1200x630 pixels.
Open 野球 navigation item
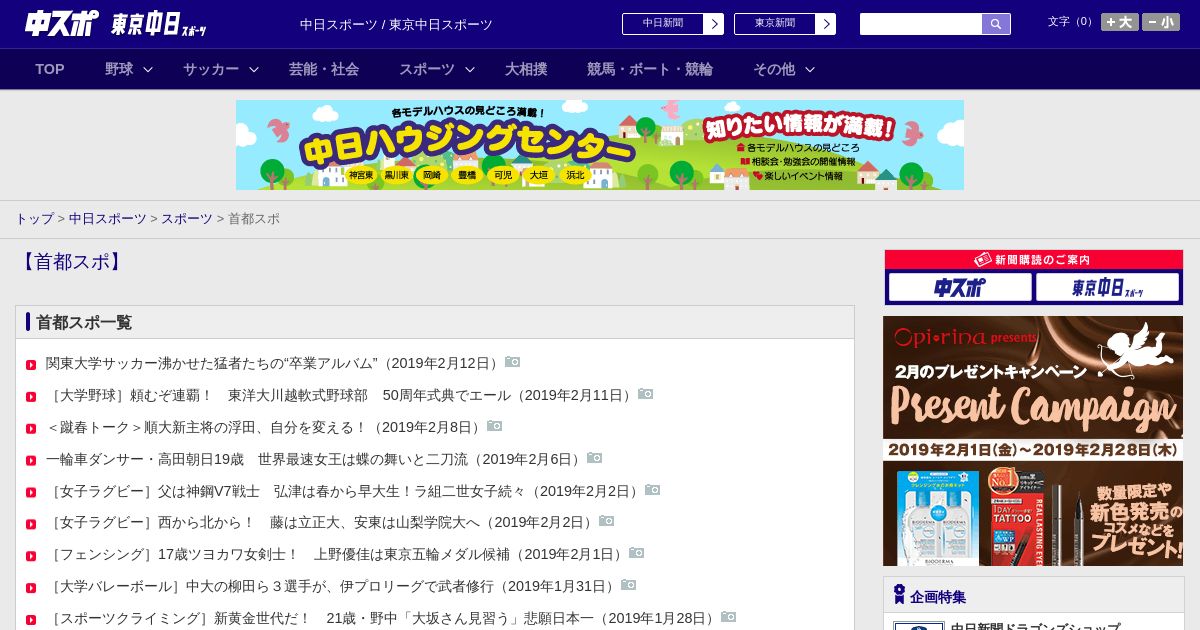tap(119, 69)
